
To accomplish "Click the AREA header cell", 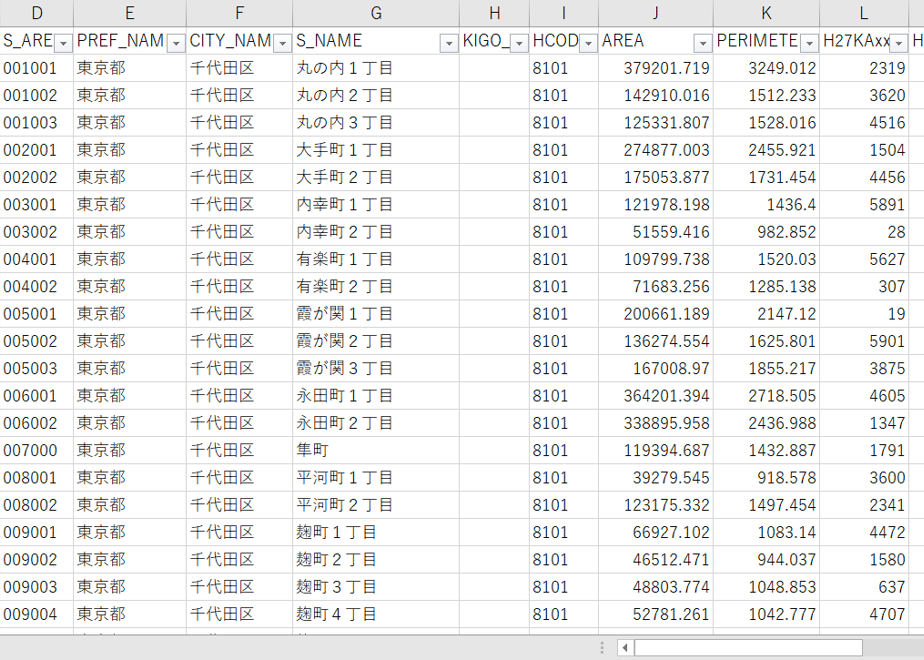I will 656,41.
